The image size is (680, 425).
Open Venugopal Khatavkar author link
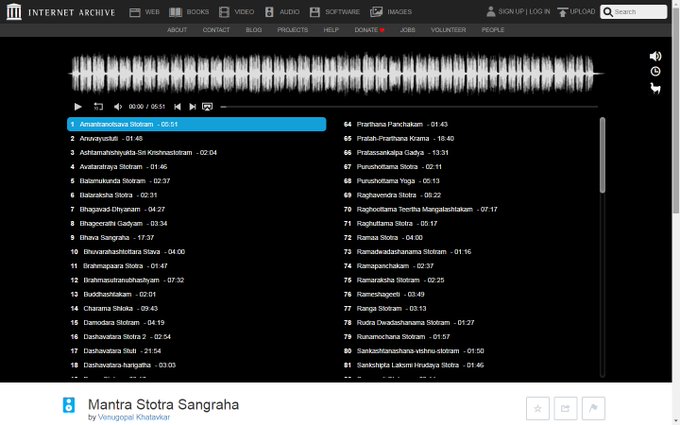click(134, 417)
